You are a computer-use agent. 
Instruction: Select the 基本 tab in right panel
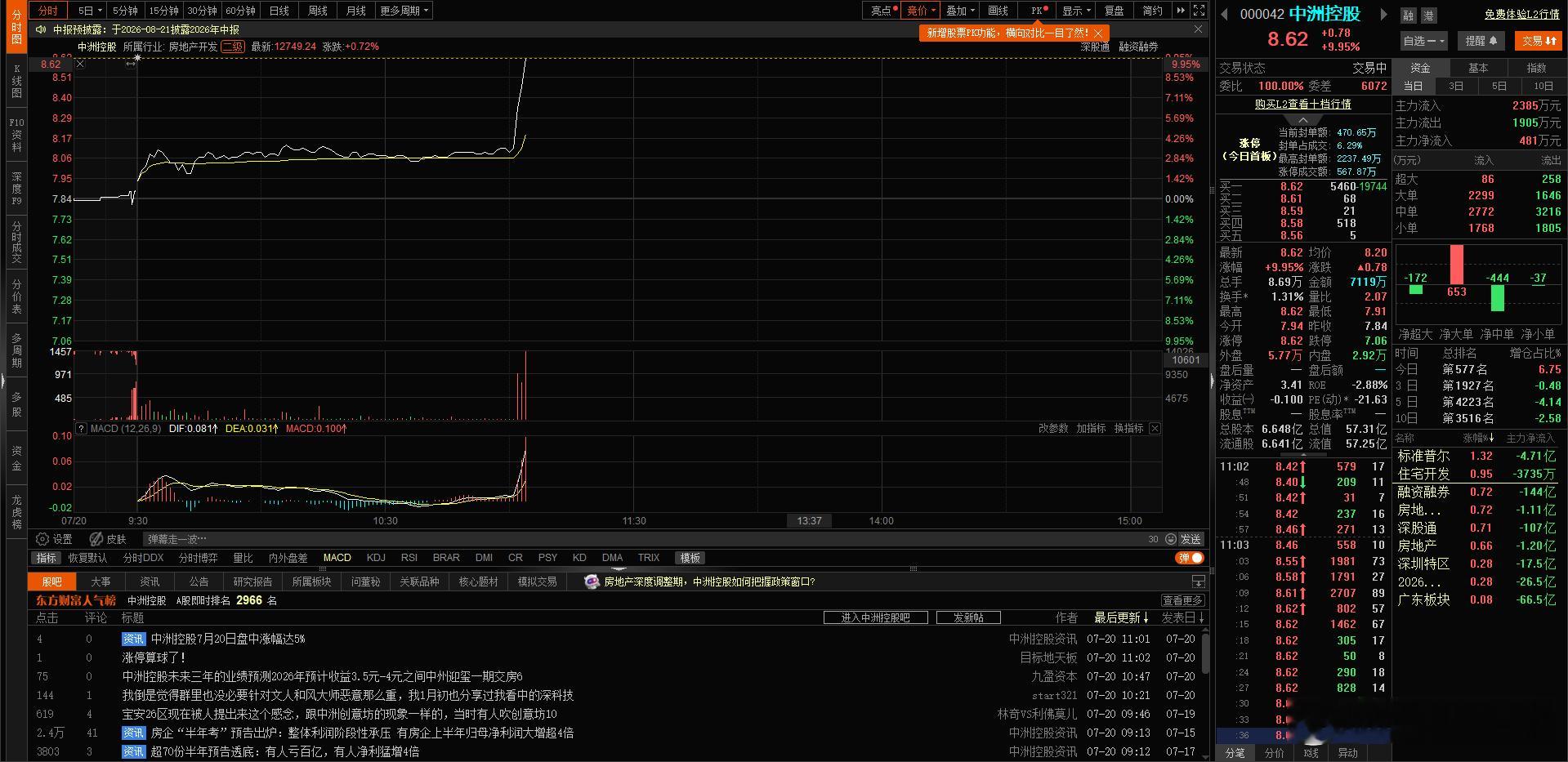pyautogui.click(x=1478, y=68)
